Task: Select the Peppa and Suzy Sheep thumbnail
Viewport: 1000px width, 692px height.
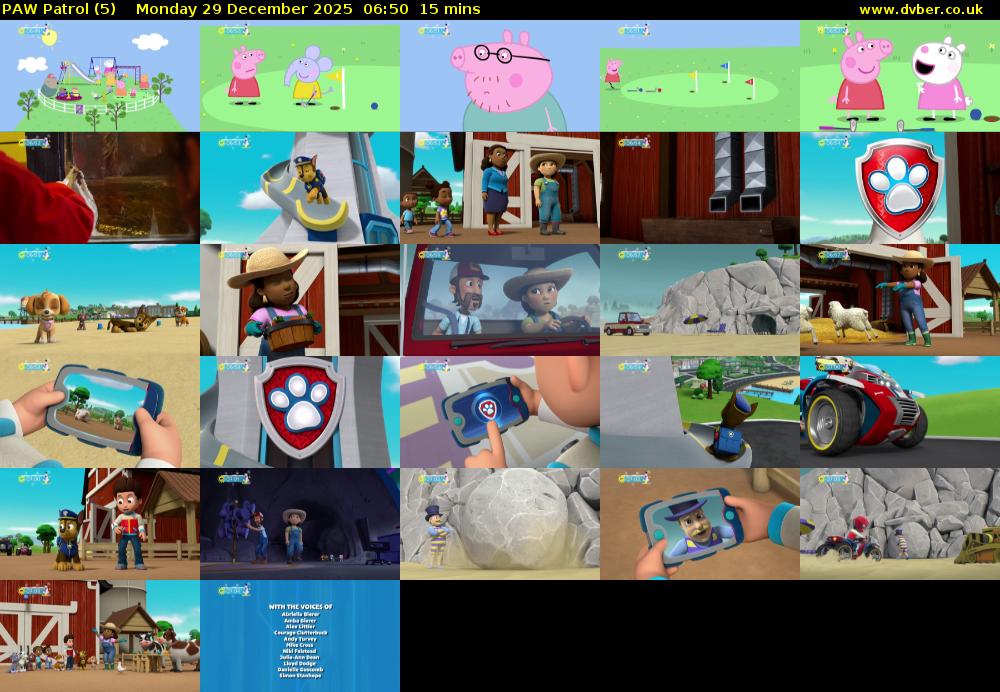Action: pos(899,77)
